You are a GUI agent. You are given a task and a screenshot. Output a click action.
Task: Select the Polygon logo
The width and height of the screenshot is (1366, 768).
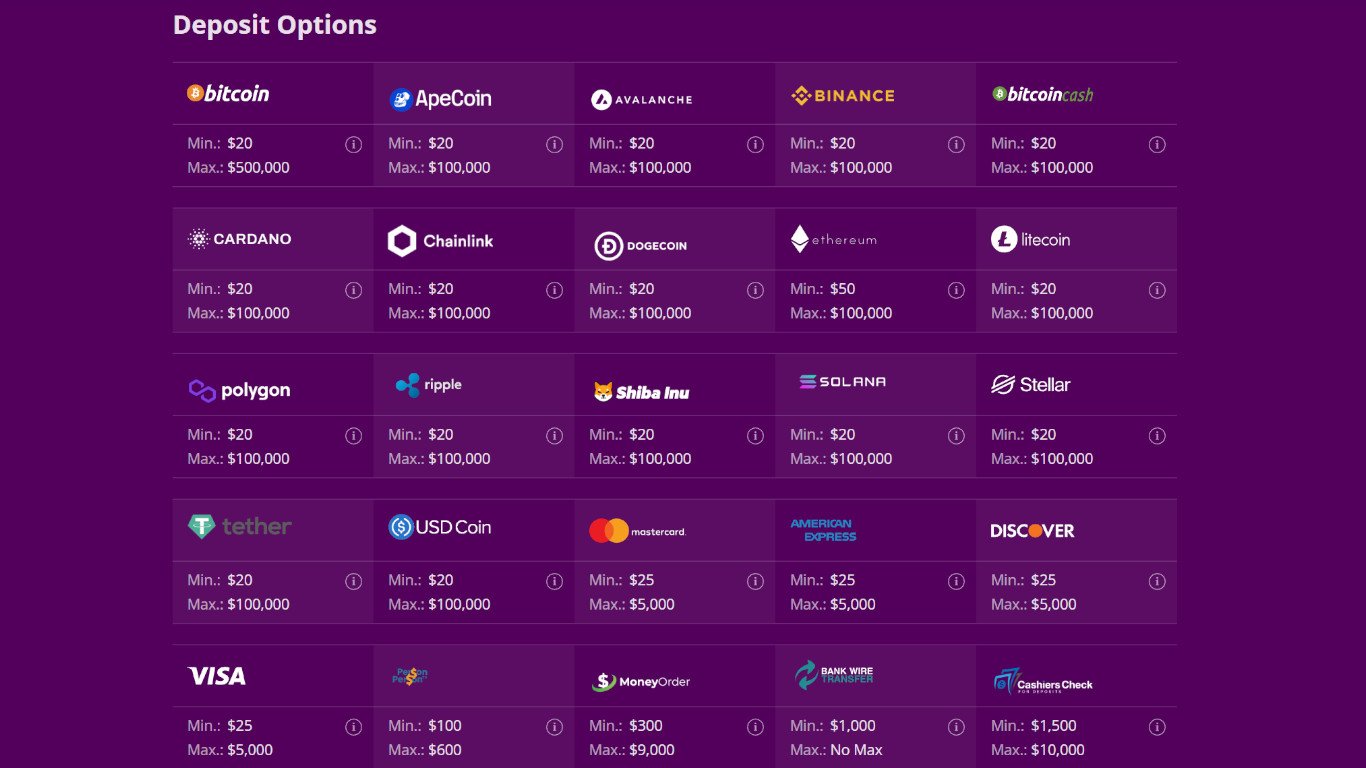coord(239,390)
